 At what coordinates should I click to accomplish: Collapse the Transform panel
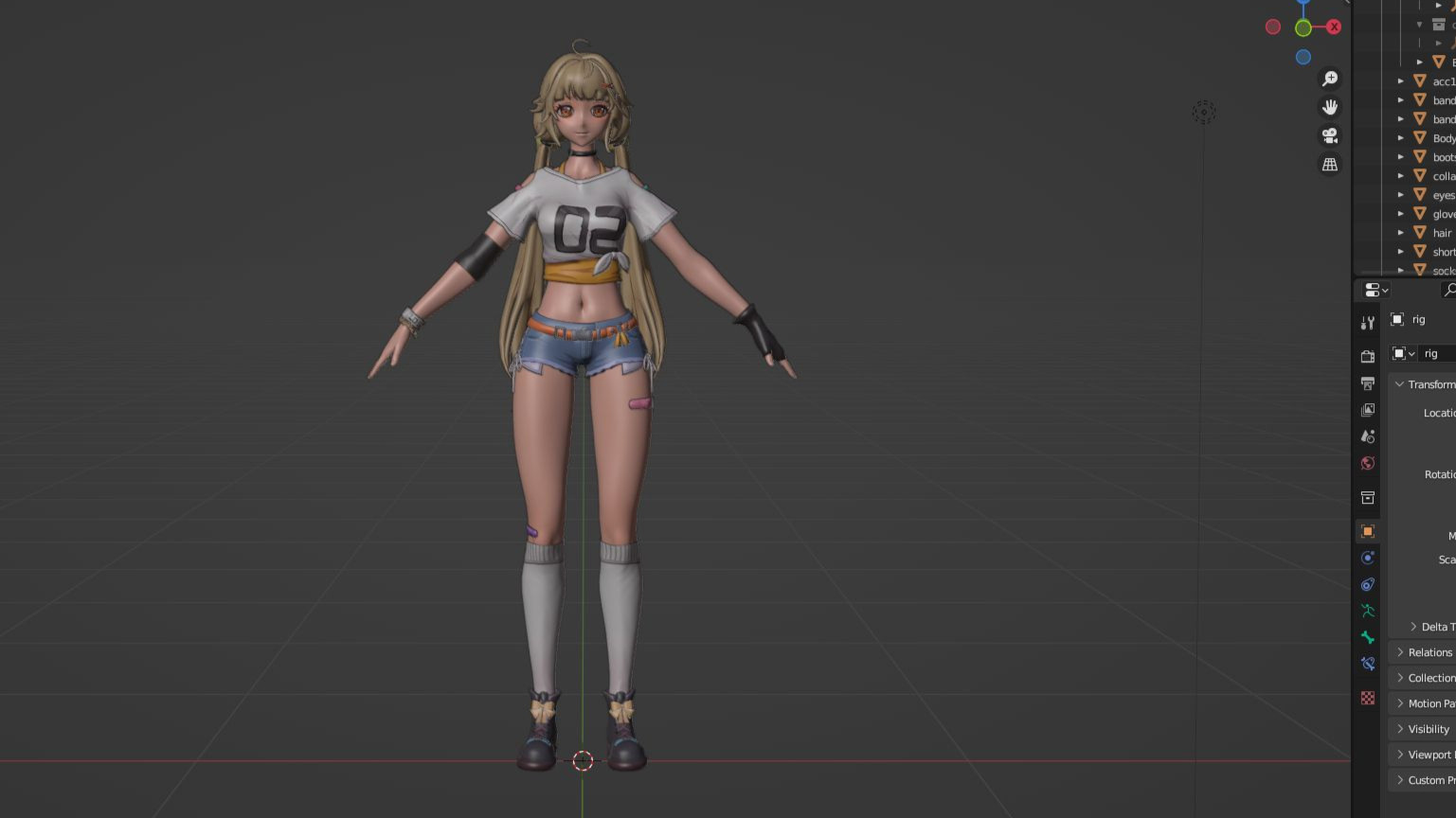tap(1400, 384)
